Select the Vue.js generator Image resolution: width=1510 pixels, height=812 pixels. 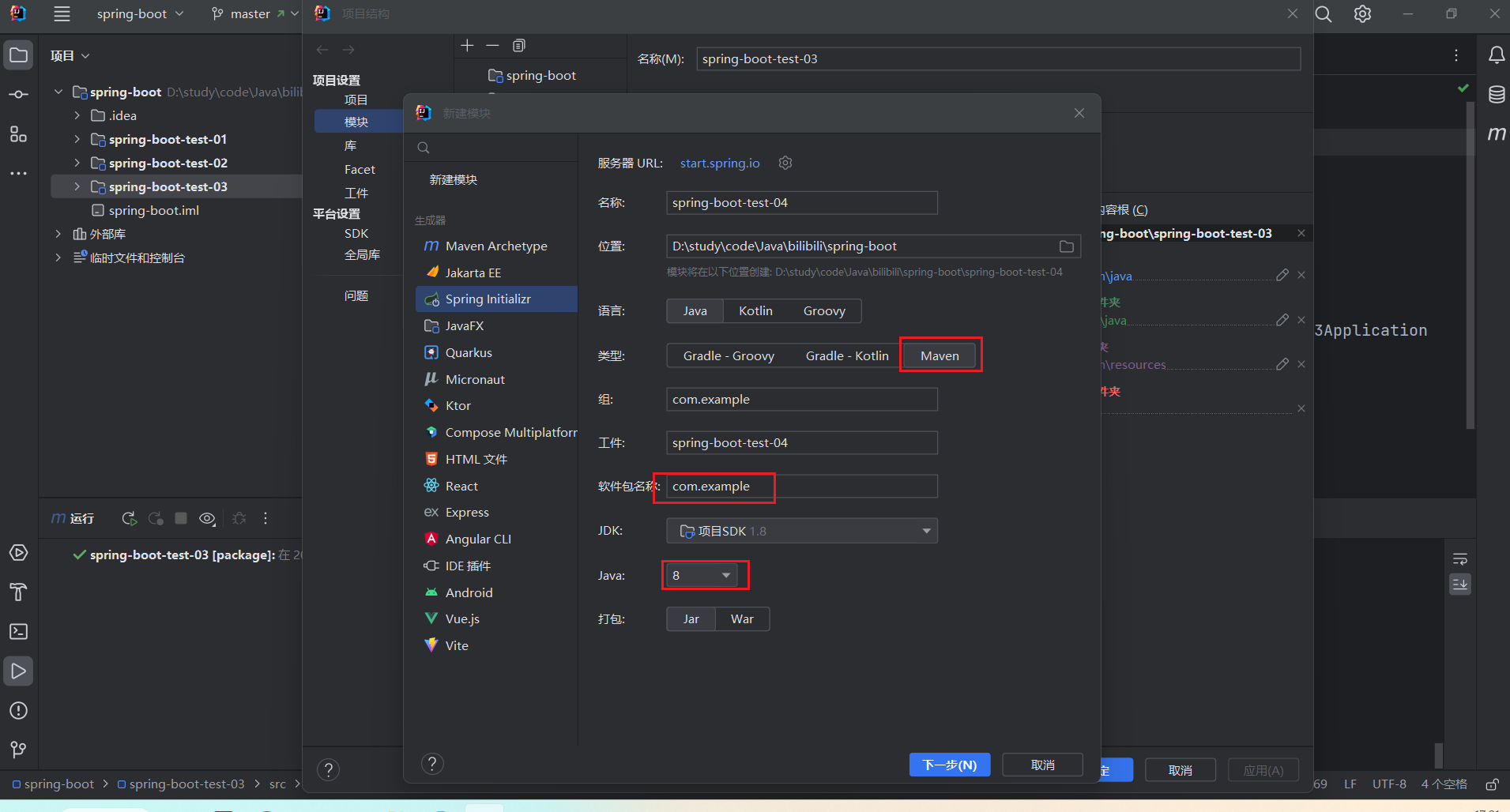pos(496,618)
